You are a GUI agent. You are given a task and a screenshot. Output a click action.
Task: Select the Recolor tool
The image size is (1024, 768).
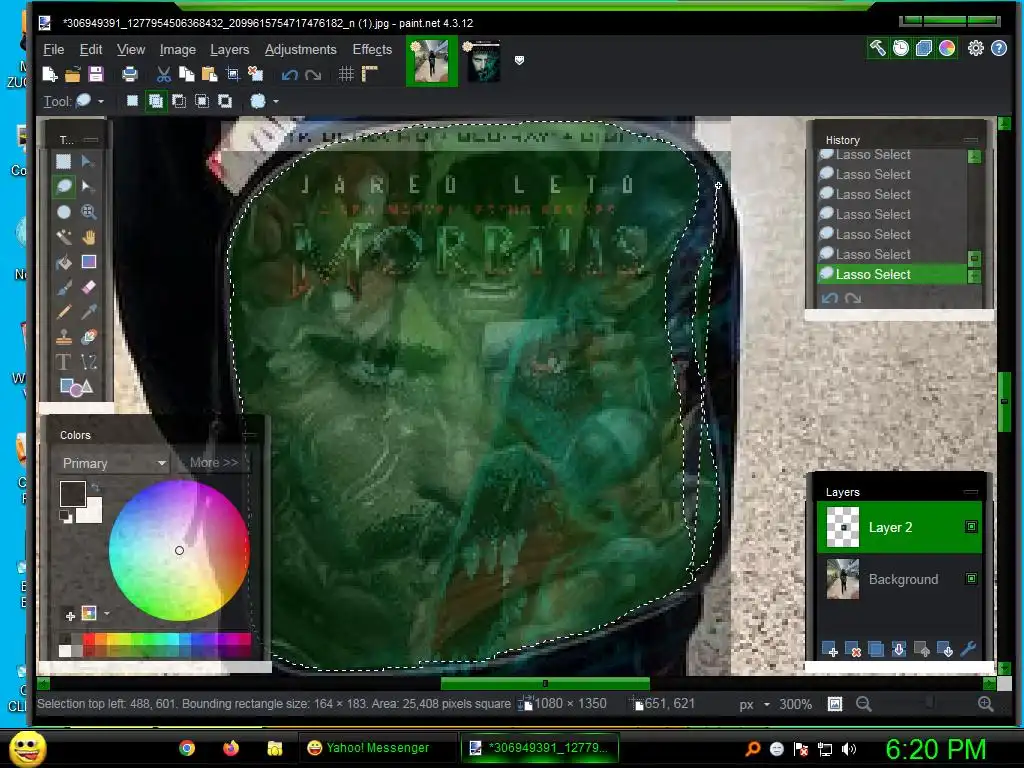pos(89,337)
